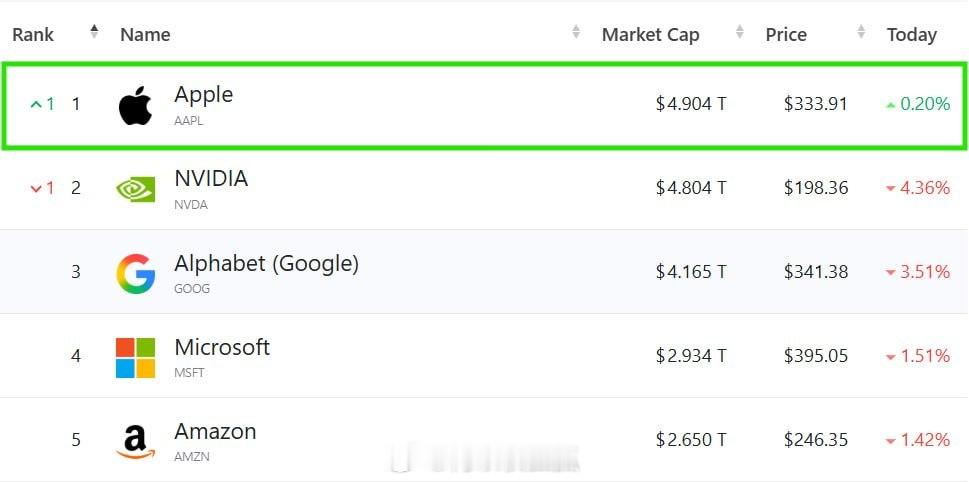Select the Today column header

click(x=912, y=35)
